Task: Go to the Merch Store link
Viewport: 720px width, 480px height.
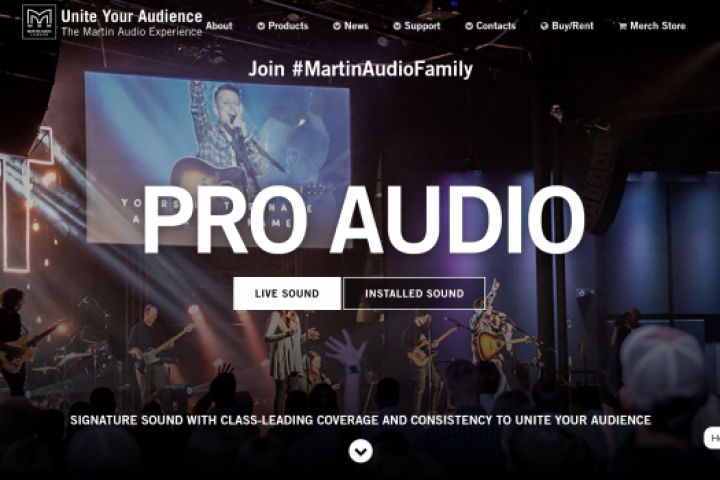Action: 652,26
